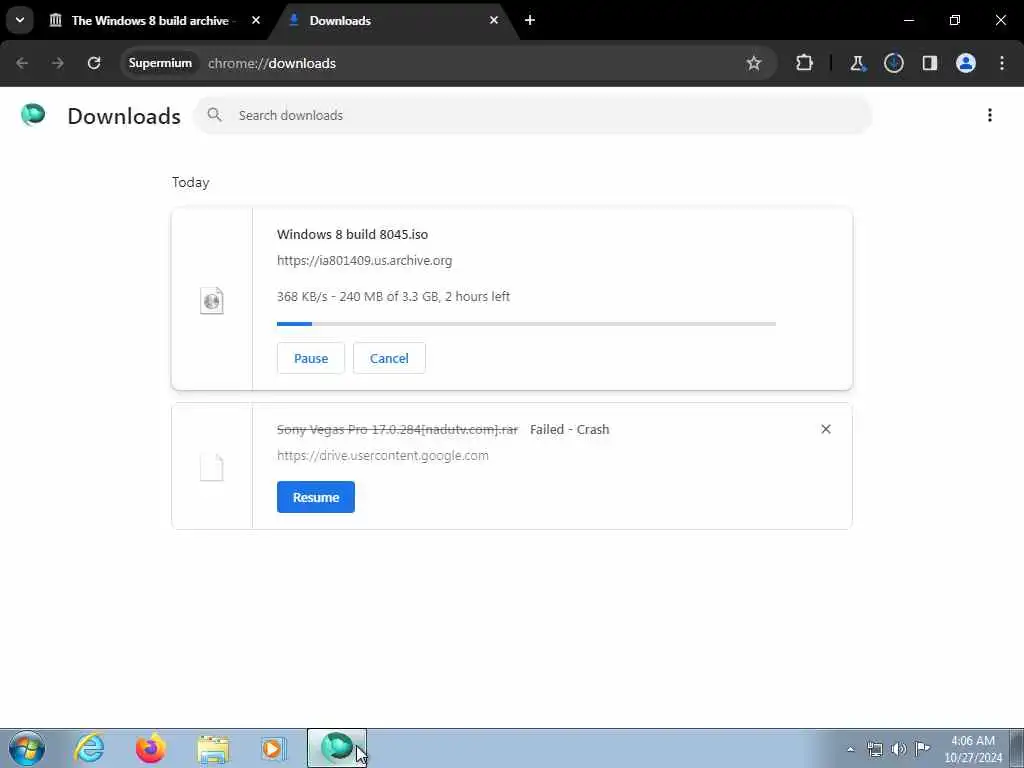Close The Windows 8 build archive tab
The image size is (1024, 768).
coord(256,20)
